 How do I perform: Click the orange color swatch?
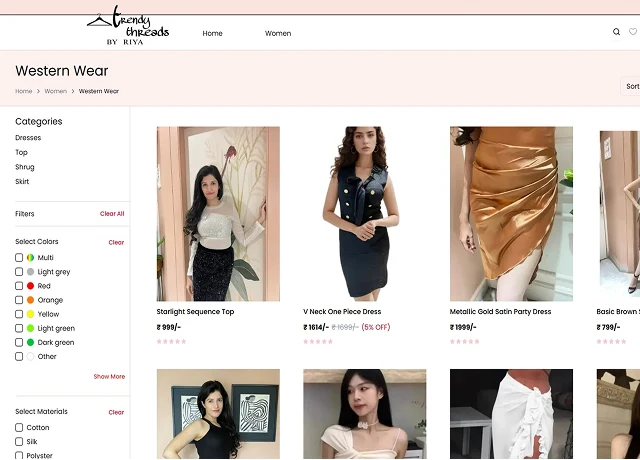31,300
